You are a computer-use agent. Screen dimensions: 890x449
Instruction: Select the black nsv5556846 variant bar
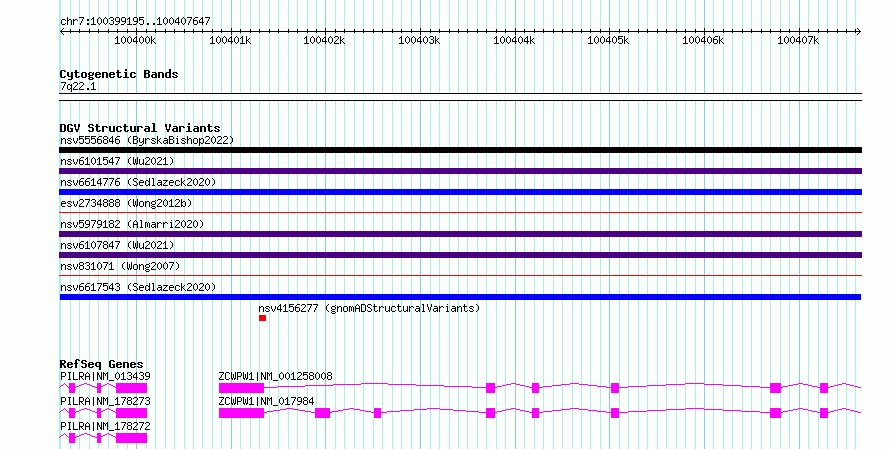coord(460,150)
